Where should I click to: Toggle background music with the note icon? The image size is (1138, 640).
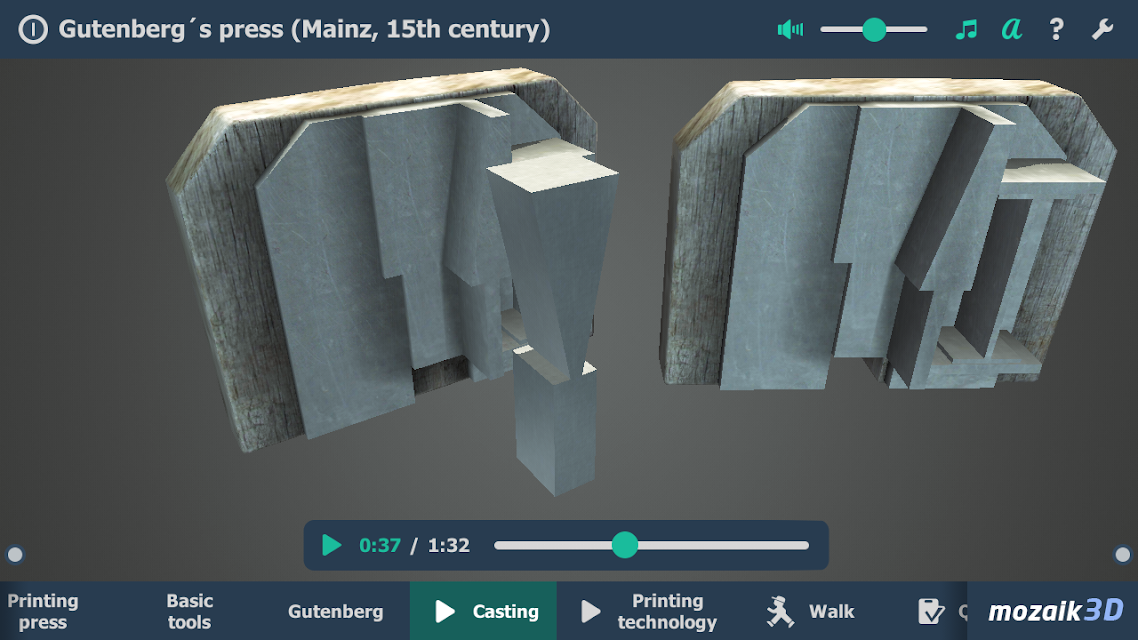[966, 30]
